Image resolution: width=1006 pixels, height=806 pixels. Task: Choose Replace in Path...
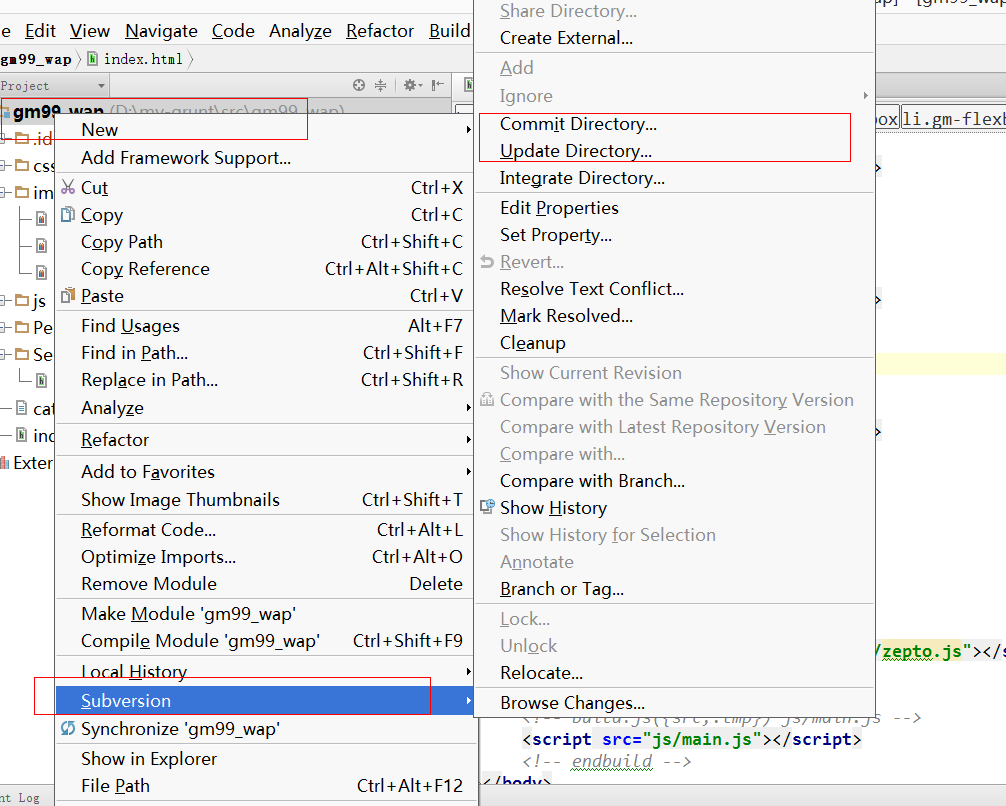pos(265,380)
